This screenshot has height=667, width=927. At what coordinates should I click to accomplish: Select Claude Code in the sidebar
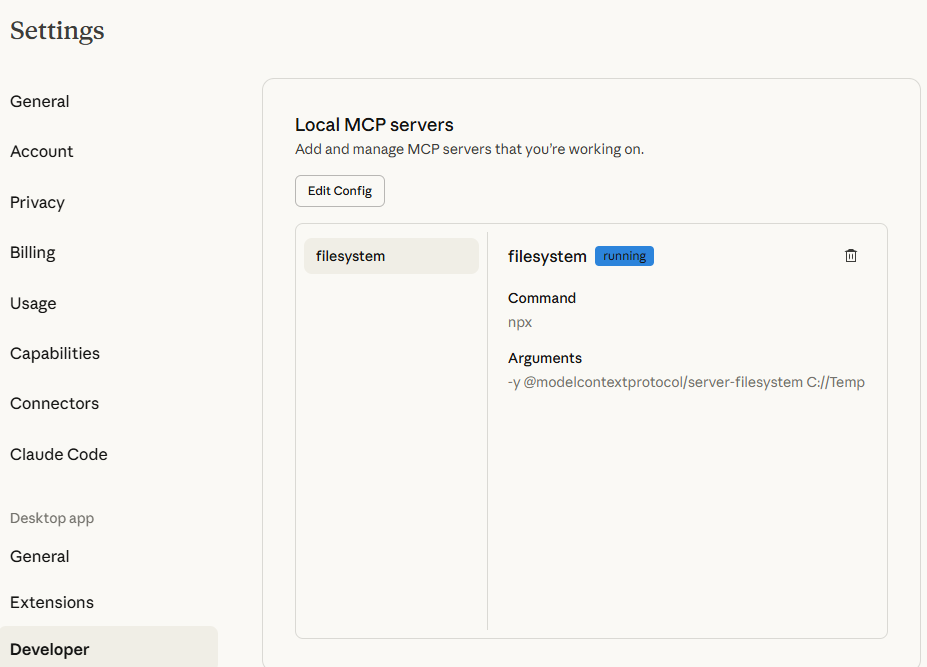(x=59, y=454)
